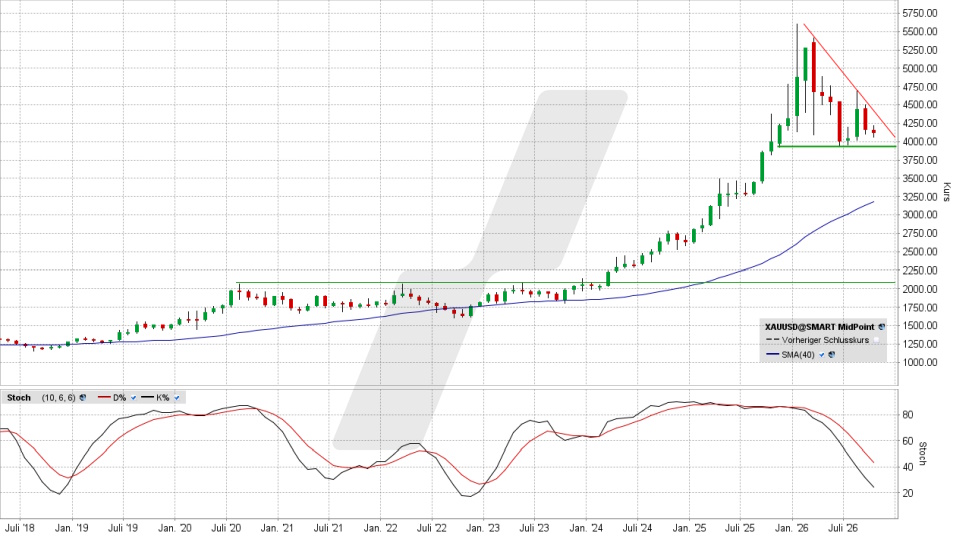The height and width of the screenshot is (540, 960).
Task: Click the 80 level on Stoch axis
Action: [x=907, y=414]
